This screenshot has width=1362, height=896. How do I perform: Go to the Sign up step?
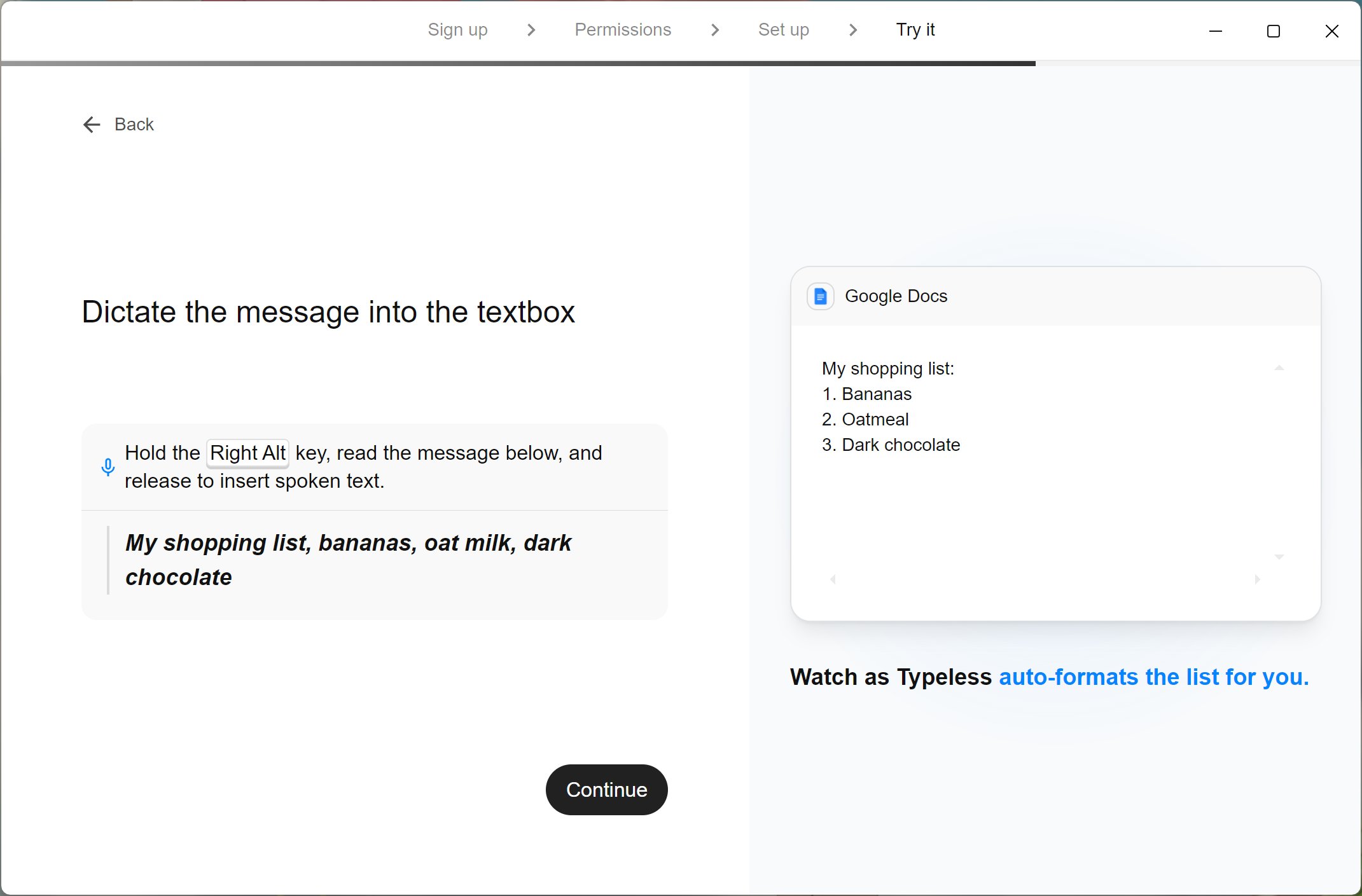pos(457,30)
